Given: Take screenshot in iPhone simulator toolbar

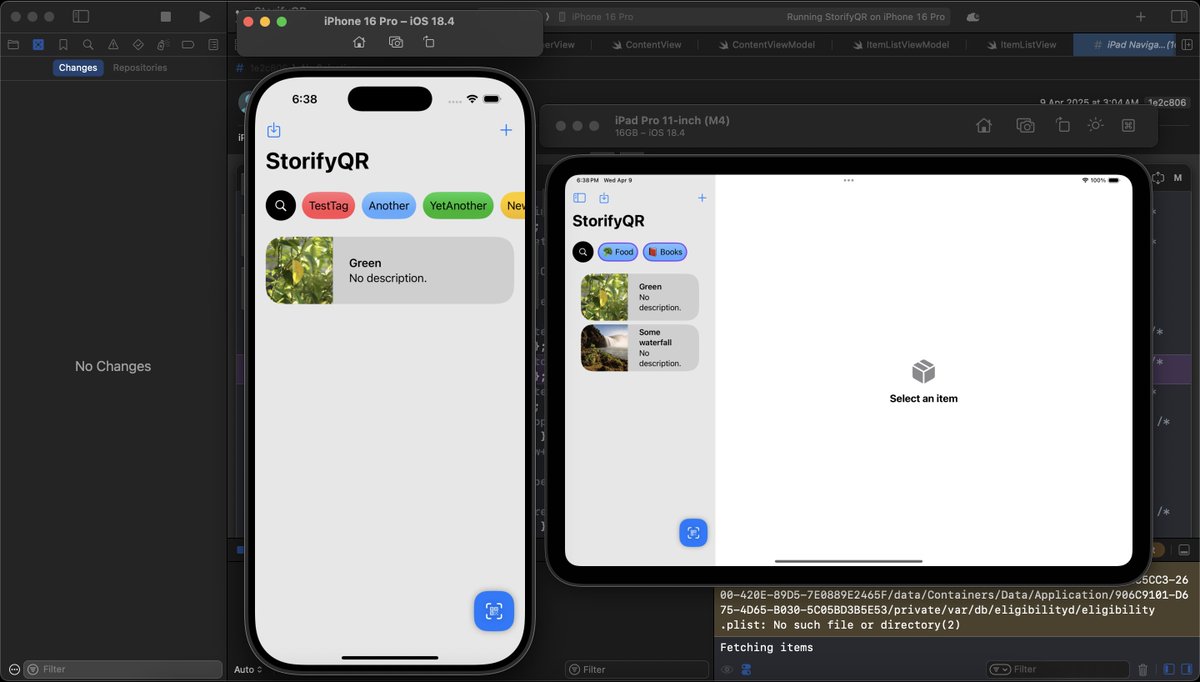Looking at the screenshot, I should point(396,42).
